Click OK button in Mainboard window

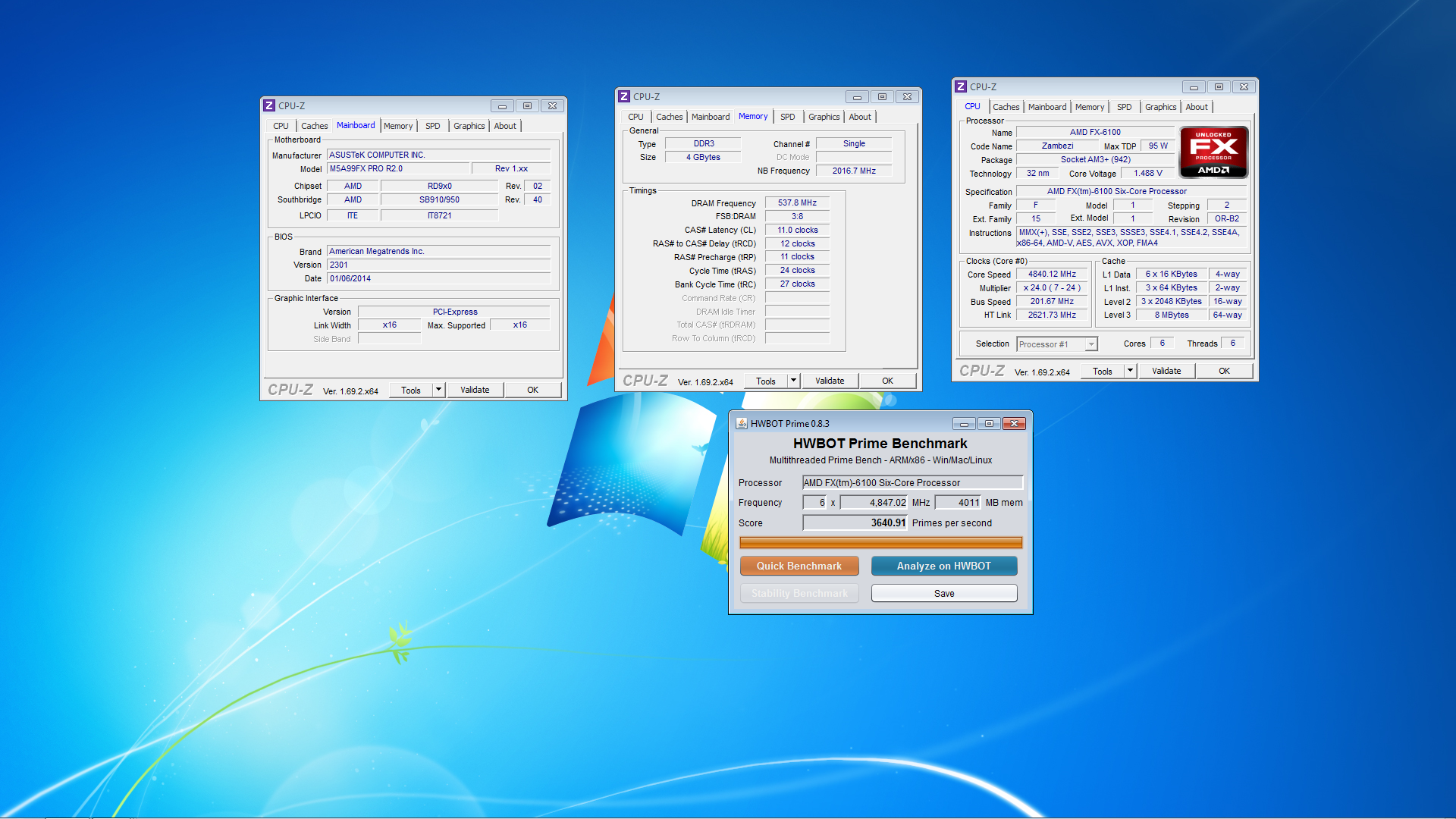(x=533, y=390)
